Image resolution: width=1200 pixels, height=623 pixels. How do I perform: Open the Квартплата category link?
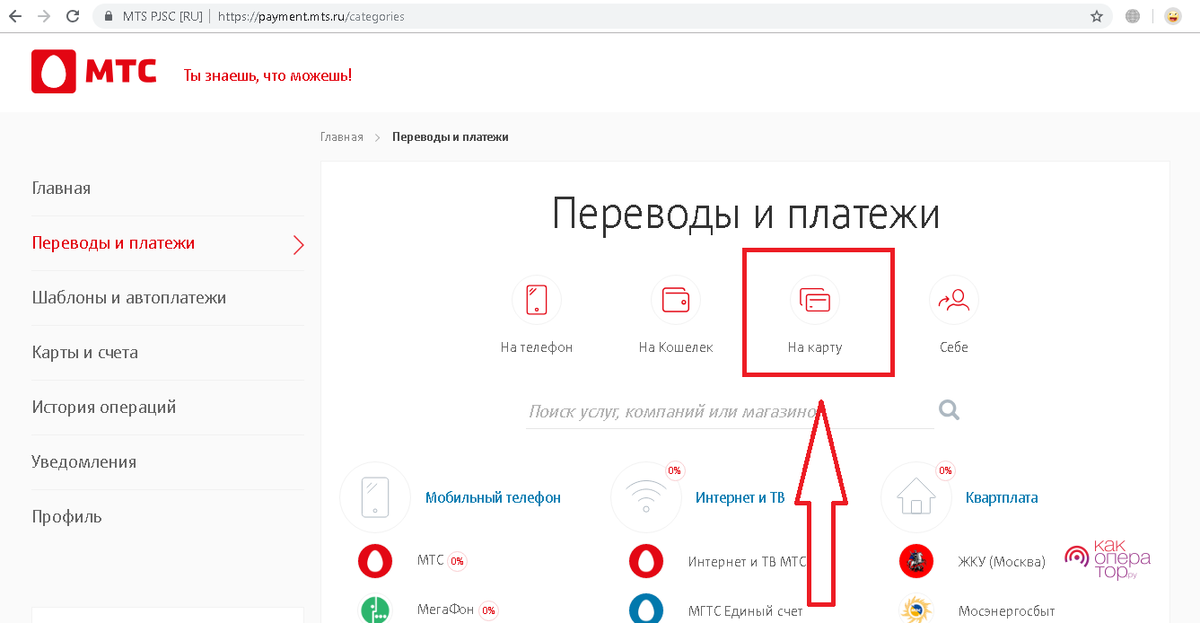pos(1002,498)
